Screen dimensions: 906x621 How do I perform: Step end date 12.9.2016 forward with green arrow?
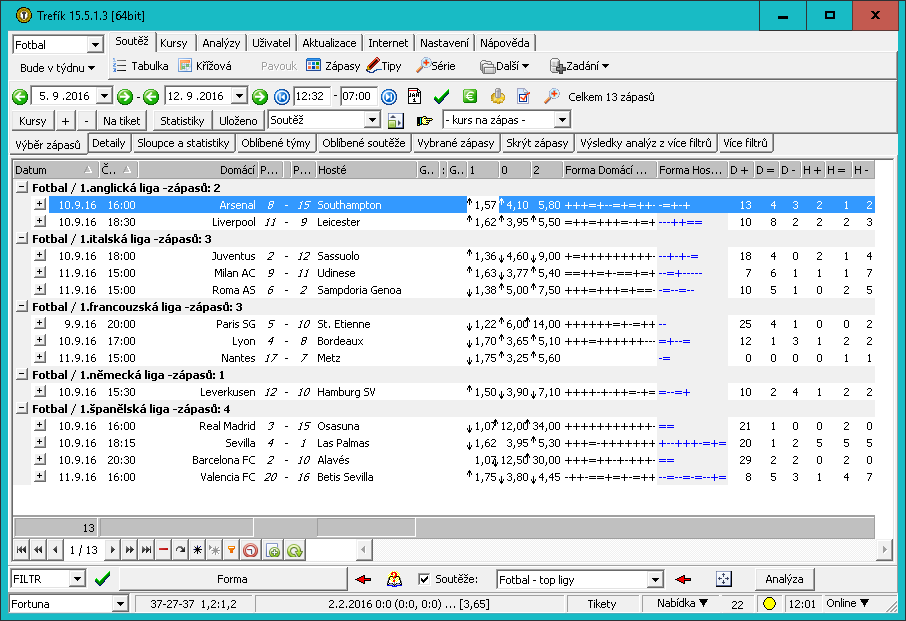click(260, 96)
